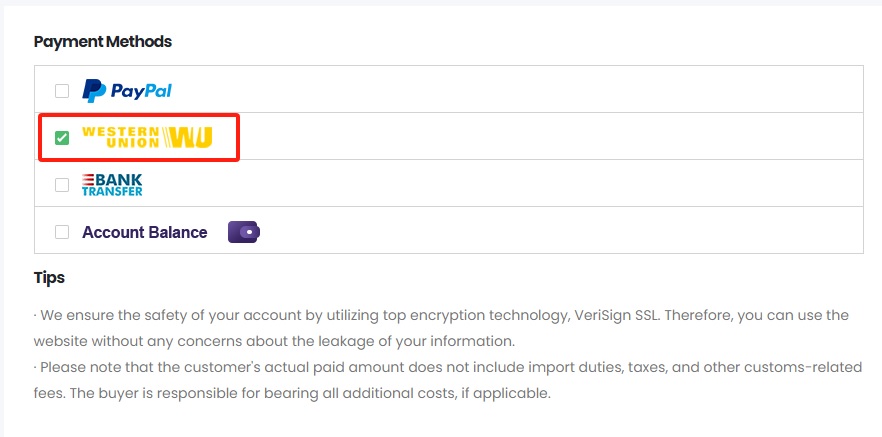The image size is (882, 437).
Task: Uncheck the Western Union checkbox
Action: [x=62, y=138]
